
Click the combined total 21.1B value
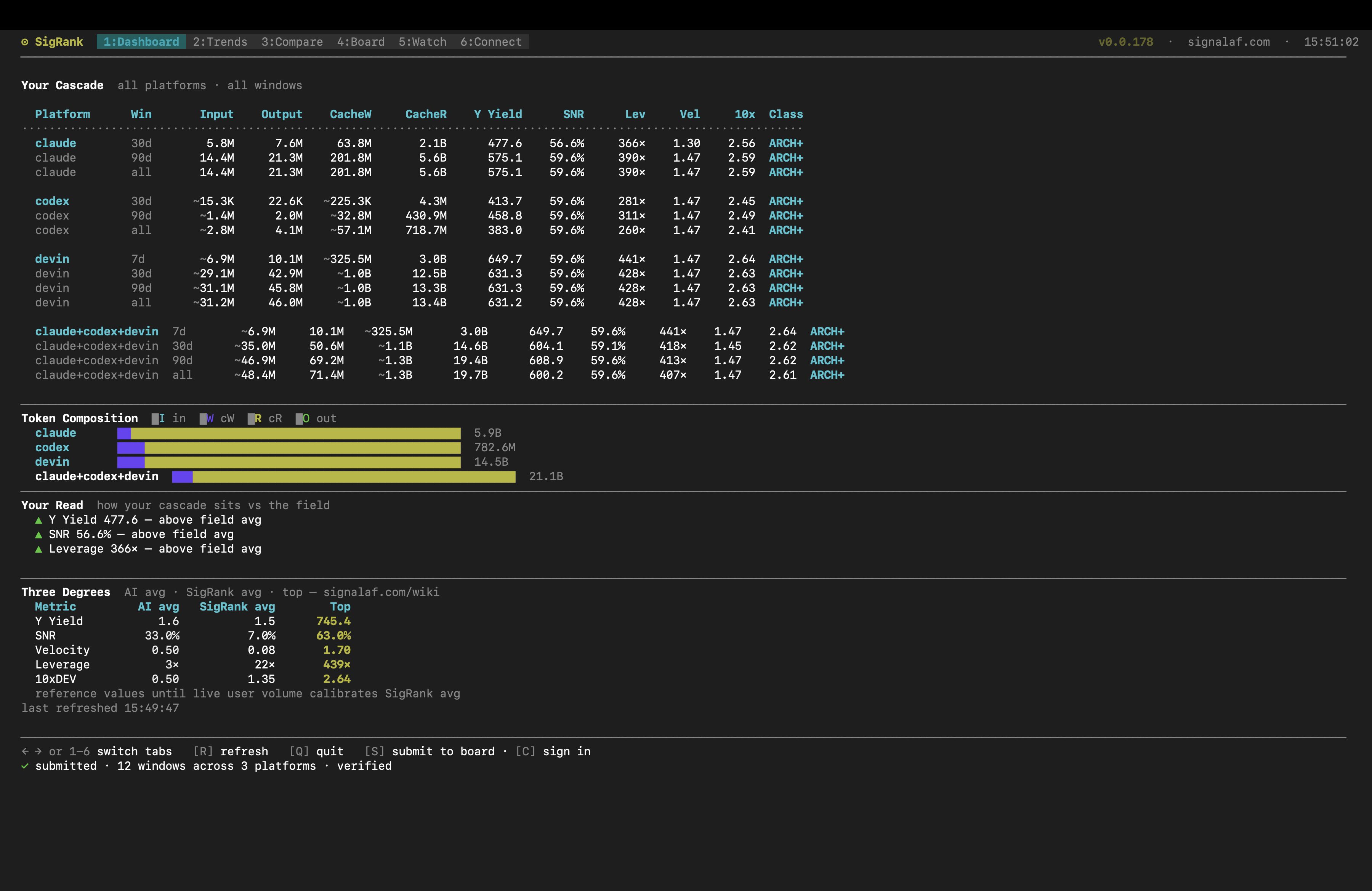[x=546, y=477]
